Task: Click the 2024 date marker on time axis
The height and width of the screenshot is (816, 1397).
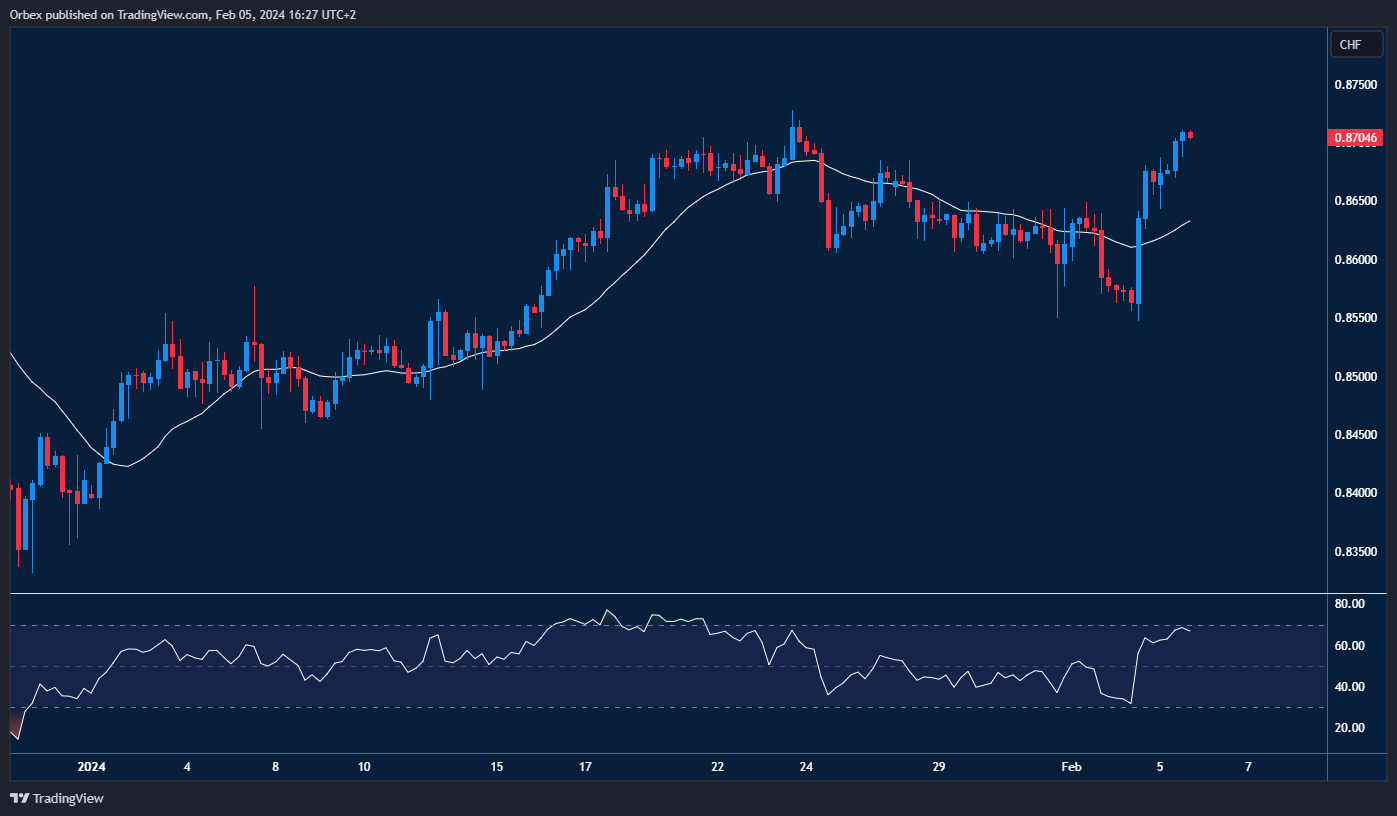Action: [91, 767]
